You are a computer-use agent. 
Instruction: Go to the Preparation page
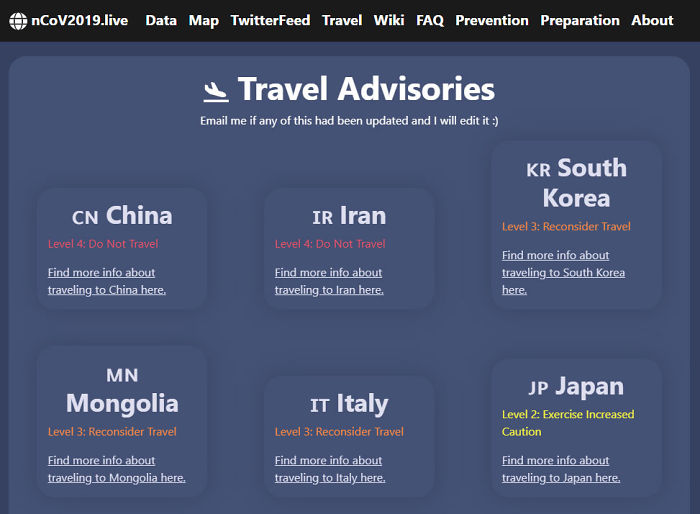580,20
